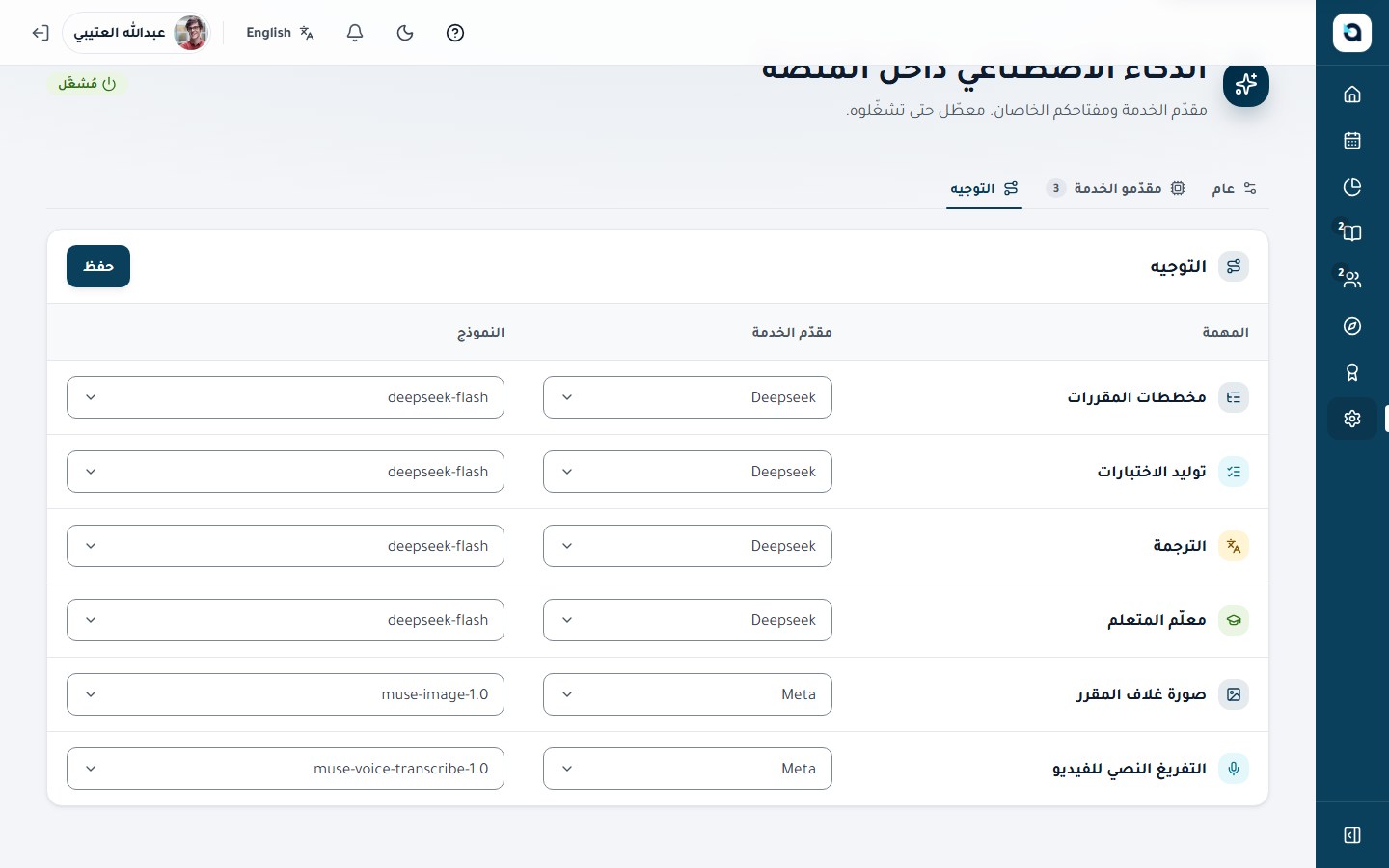Click the مقدّم الخدمة column header

792,332
